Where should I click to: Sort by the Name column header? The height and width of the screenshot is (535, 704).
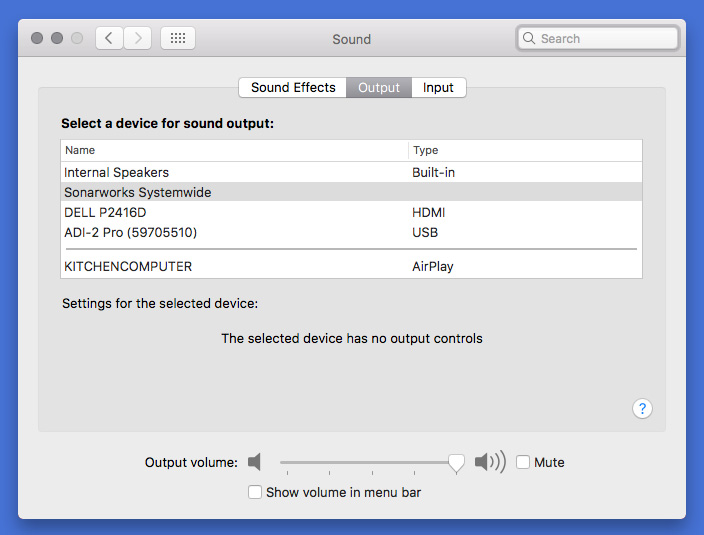234,150
